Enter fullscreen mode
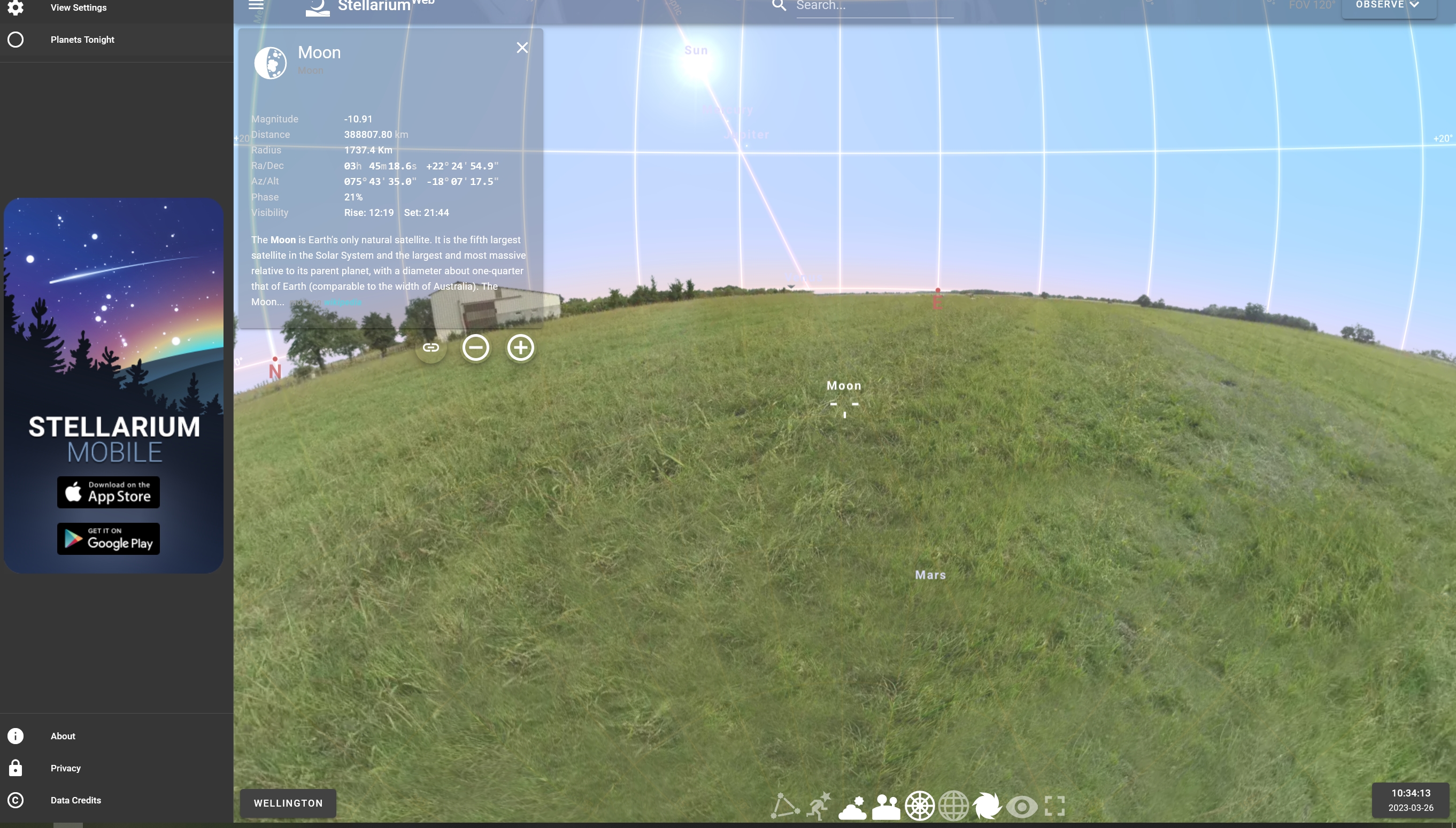Screen dimensions: 1456x828 [x=1054, y=806]
